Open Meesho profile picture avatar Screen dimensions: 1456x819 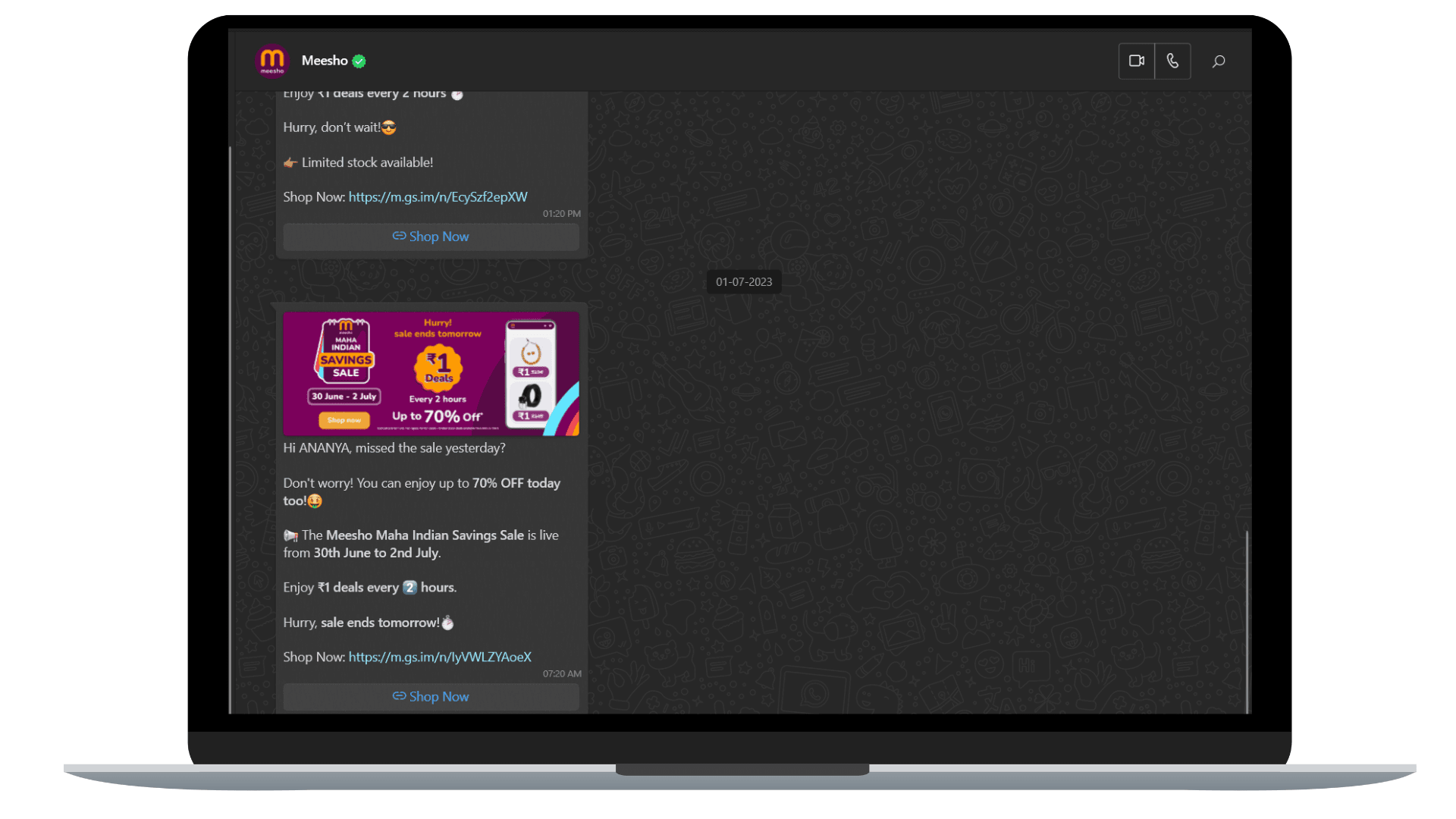pos(272,61)
